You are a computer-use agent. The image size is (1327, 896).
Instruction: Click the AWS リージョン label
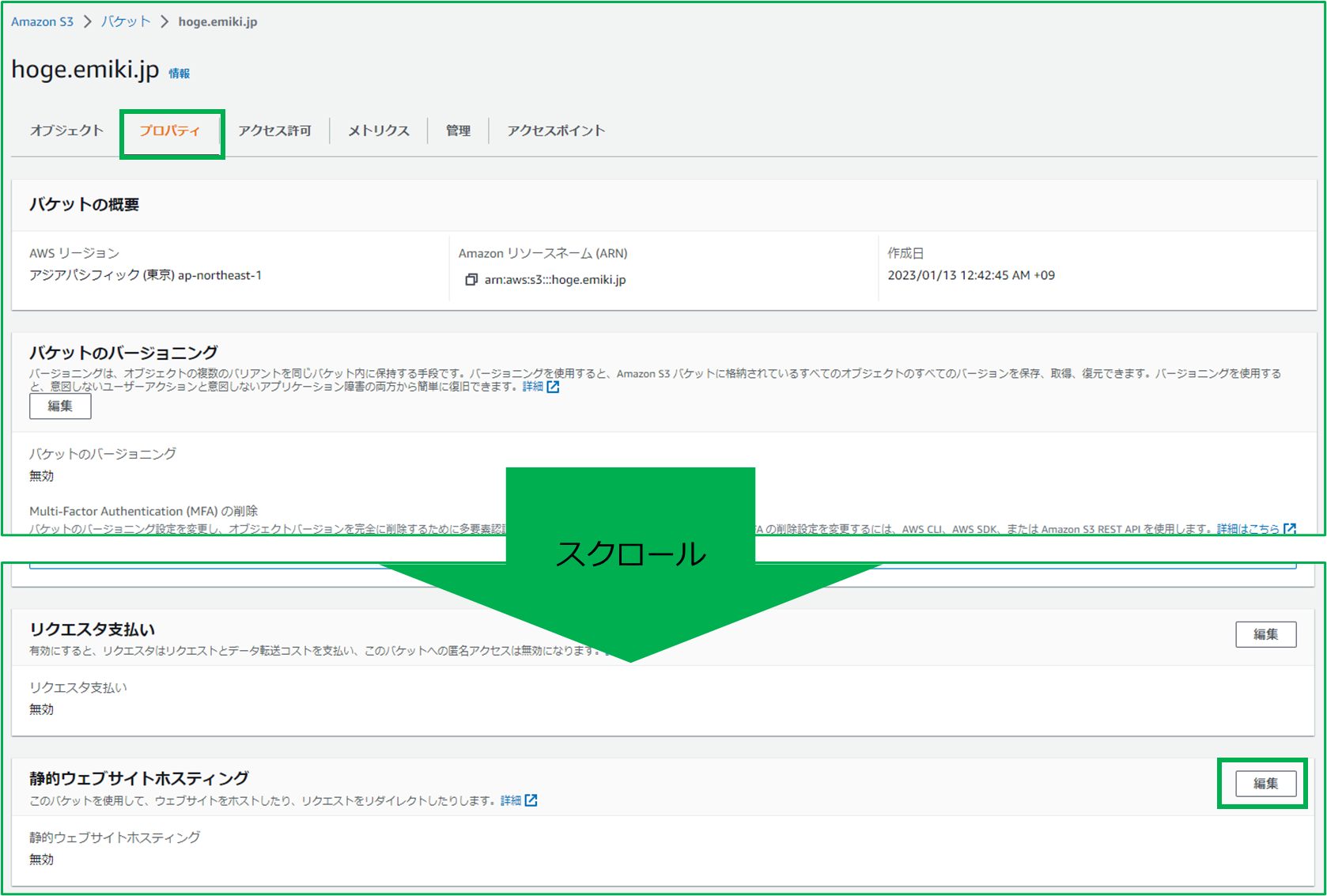pyautogui.click(x=74, y=253)
